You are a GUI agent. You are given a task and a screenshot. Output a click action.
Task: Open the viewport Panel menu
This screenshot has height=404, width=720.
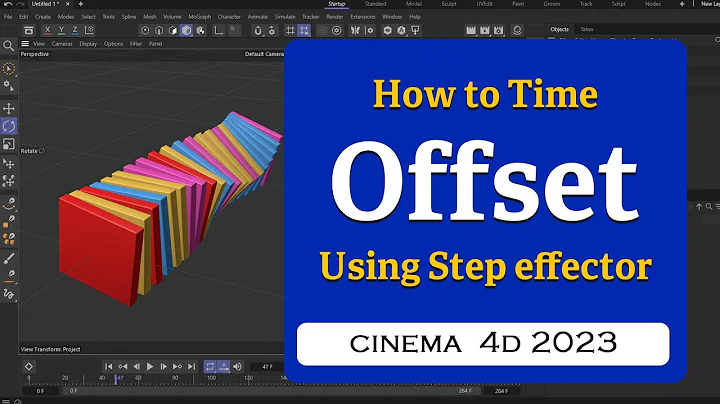tap(156, 44)
